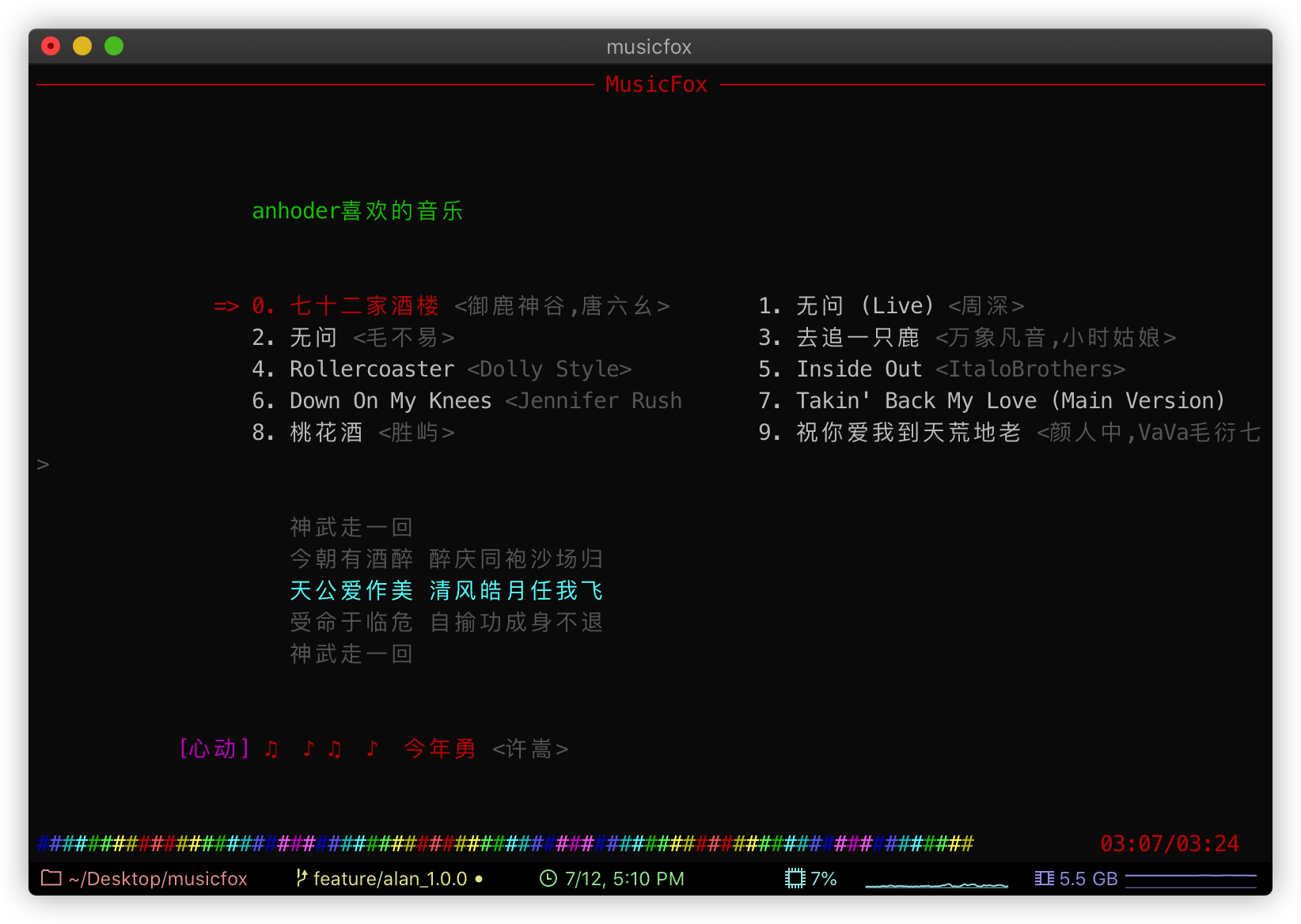Click the clock icon beside the date
This screenshot has height=924, width=1301.
point(548,878)
